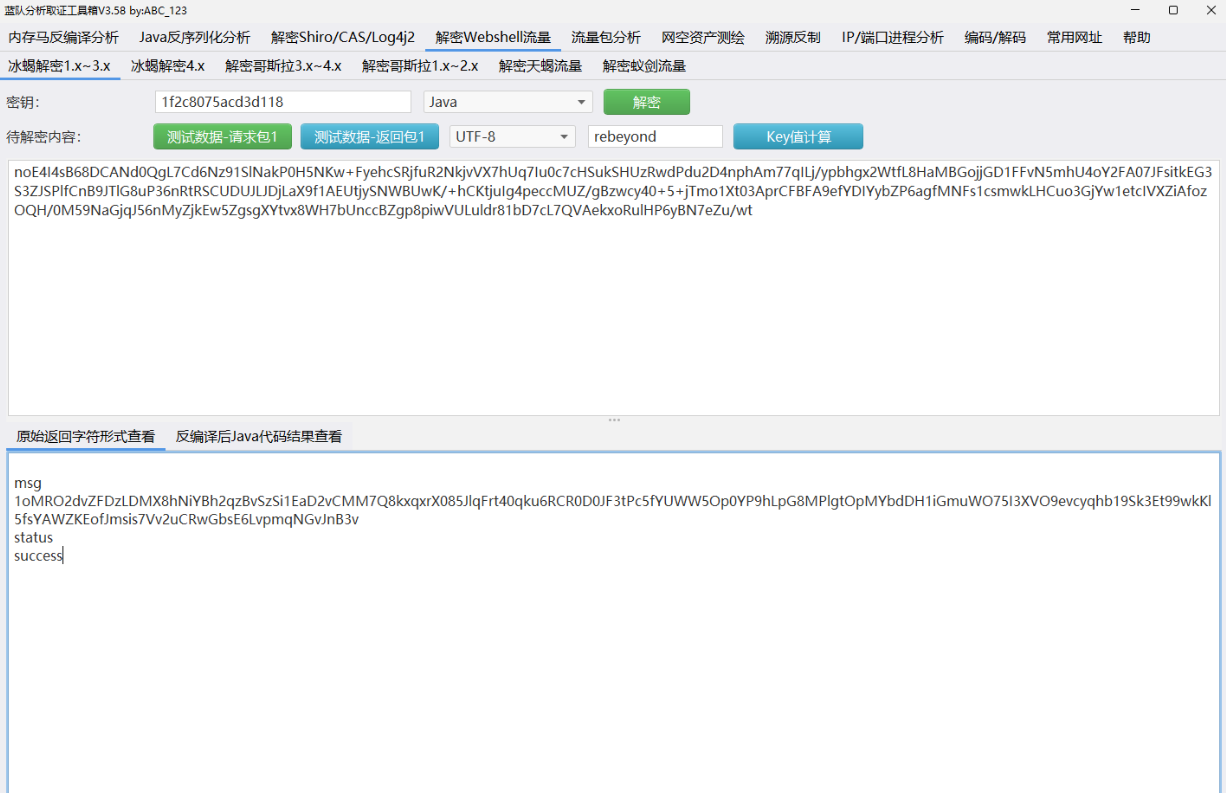Click the Key值计算 button
Image resolution: width=1226 pixels, height=793 pixels.
coord(798,136)
